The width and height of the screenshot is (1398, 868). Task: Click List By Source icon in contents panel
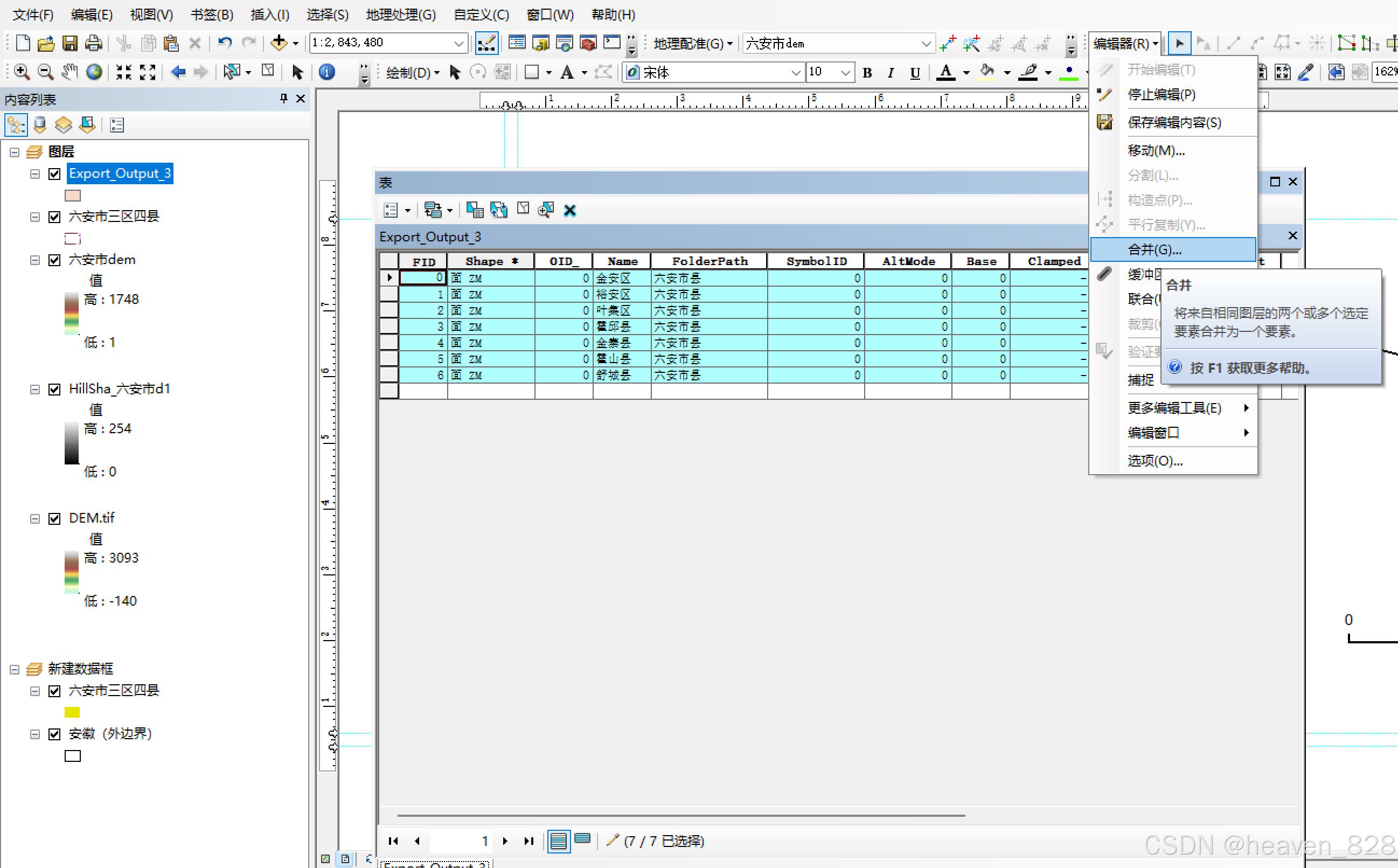click(x=40, y=124)
